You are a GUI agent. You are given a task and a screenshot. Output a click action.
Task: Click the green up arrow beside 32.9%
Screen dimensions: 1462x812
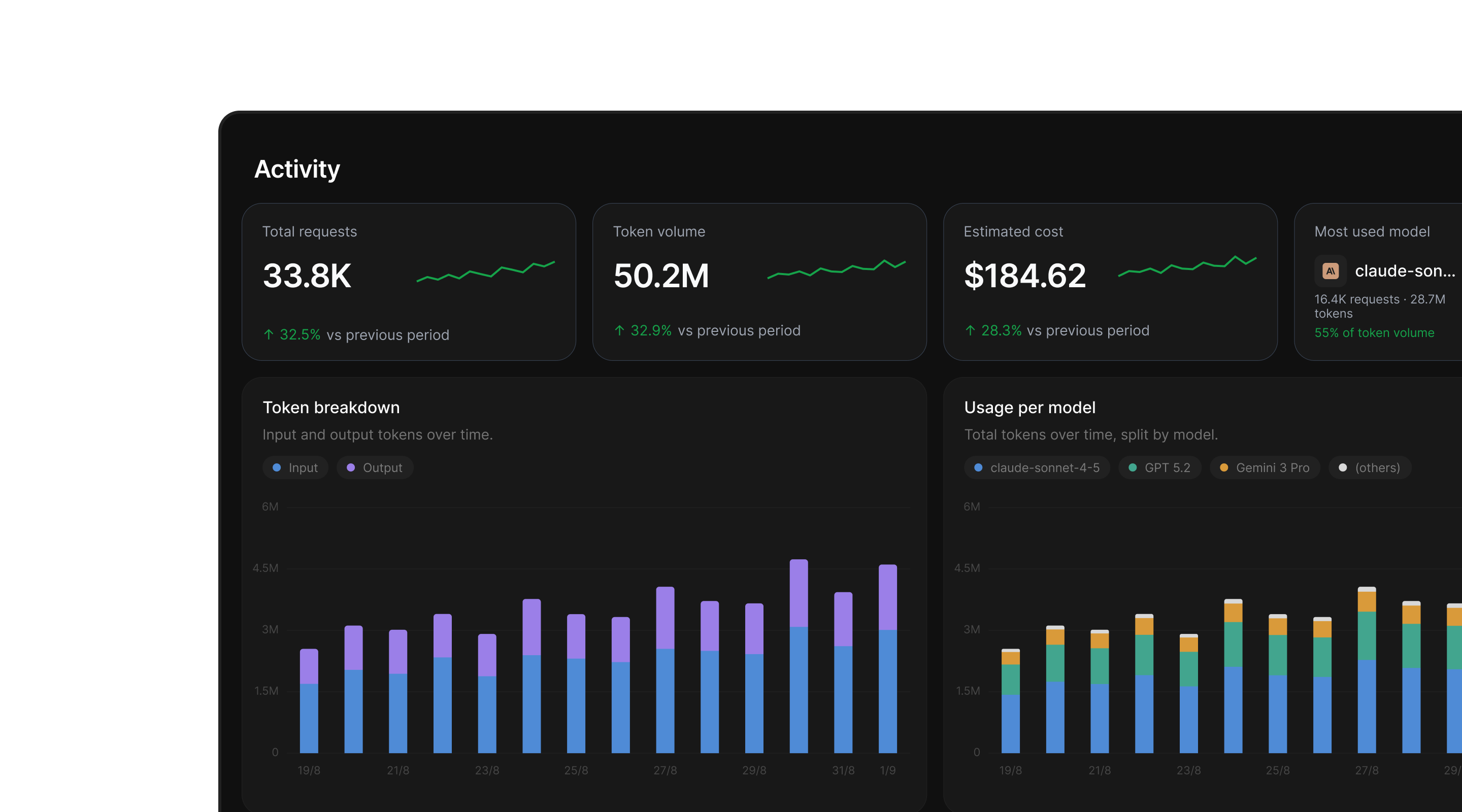[620, 330]
